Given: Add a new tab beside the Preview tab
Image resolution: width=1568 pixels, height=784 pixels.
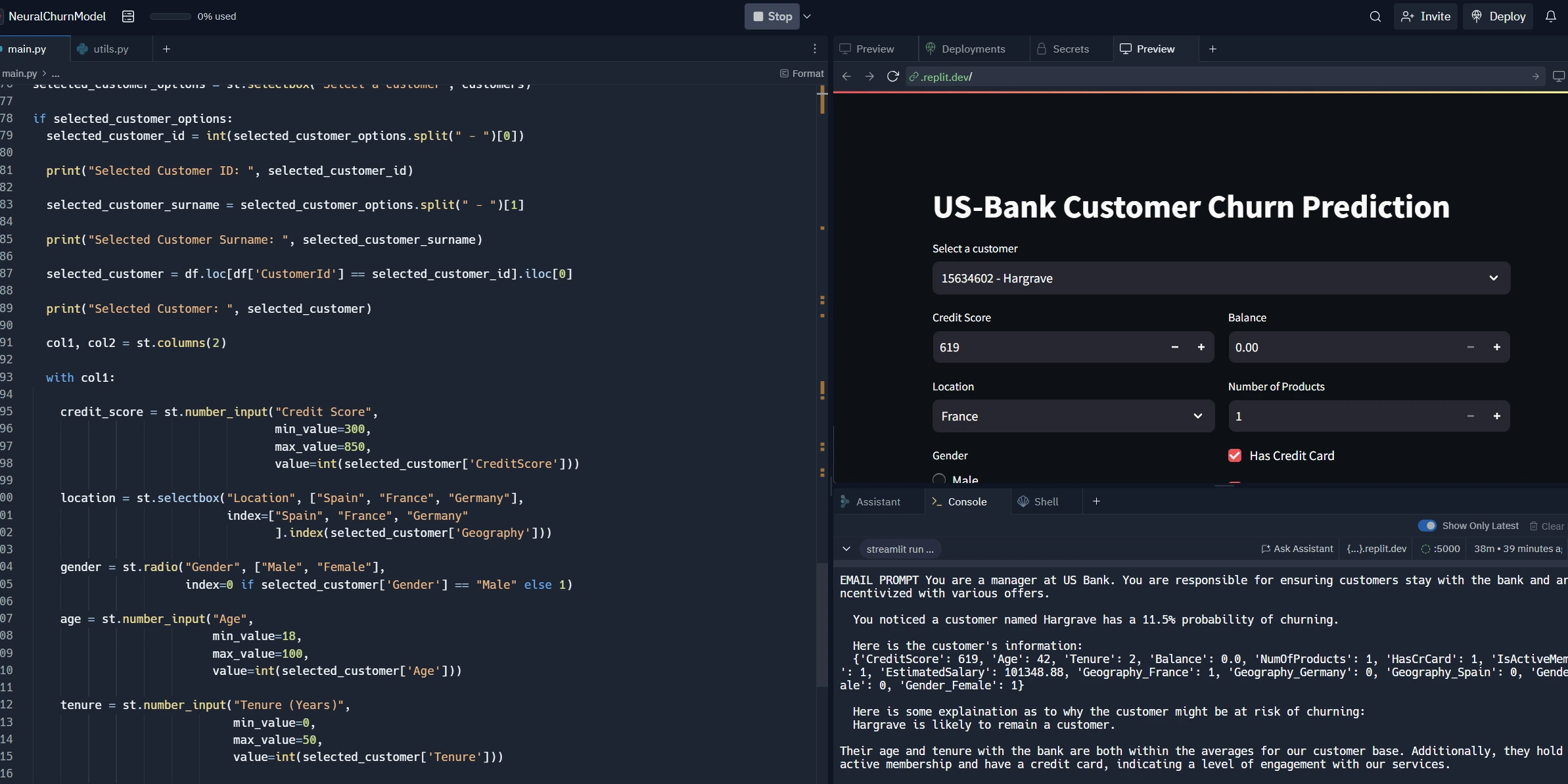Looking at the screenshot, I should pos(1212,49).
